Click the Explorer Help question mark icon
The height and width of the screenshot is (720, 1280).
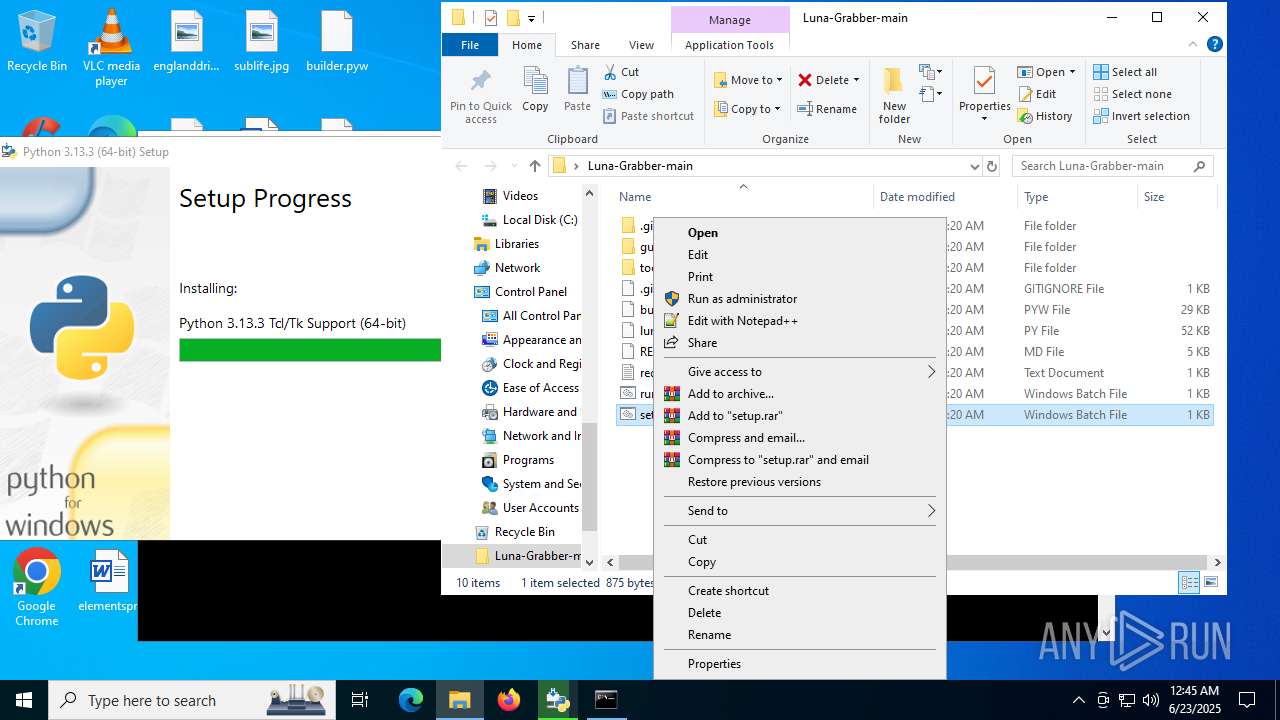1215,45
